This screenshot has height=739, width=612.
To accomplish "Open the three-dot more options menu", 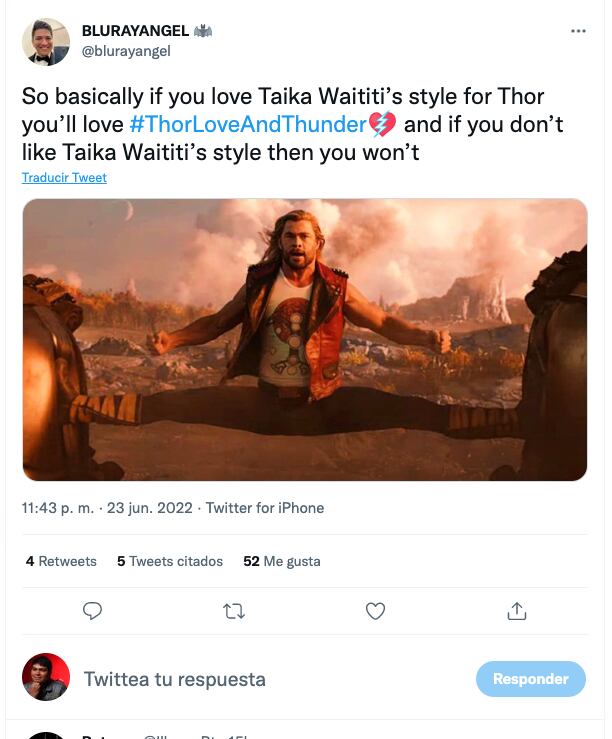I will (x=578, y=31).
